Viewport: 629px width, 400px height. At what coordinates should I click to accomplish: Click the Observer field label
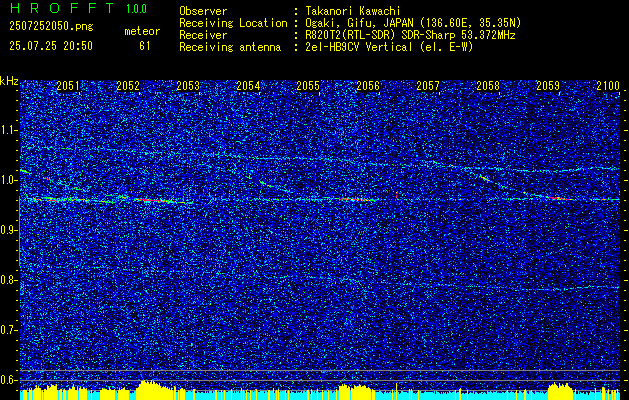pyautogui.click(x=203, y=11)
